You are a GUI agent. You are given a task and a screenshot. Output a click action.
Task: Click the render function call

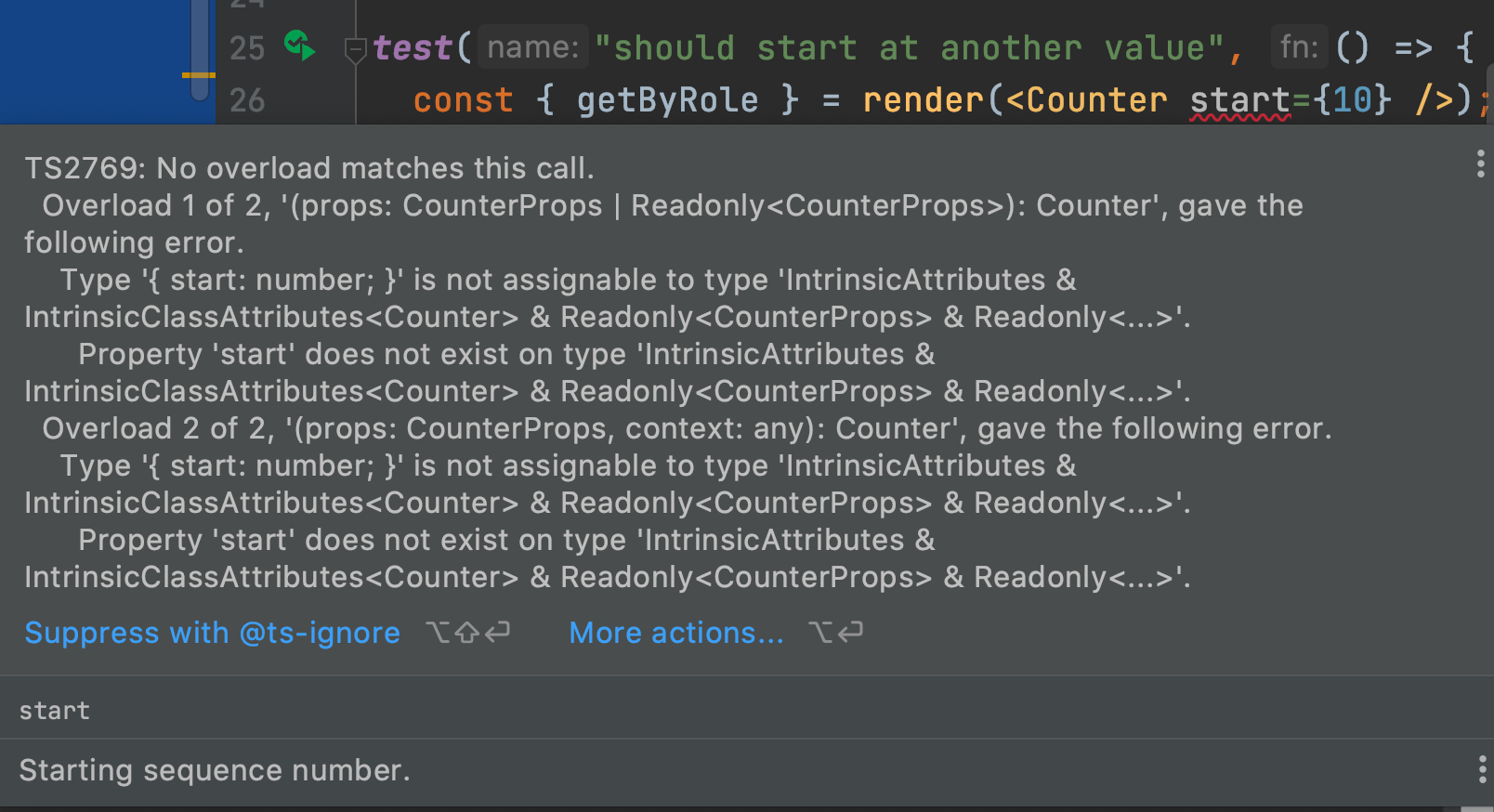(923, 100)
